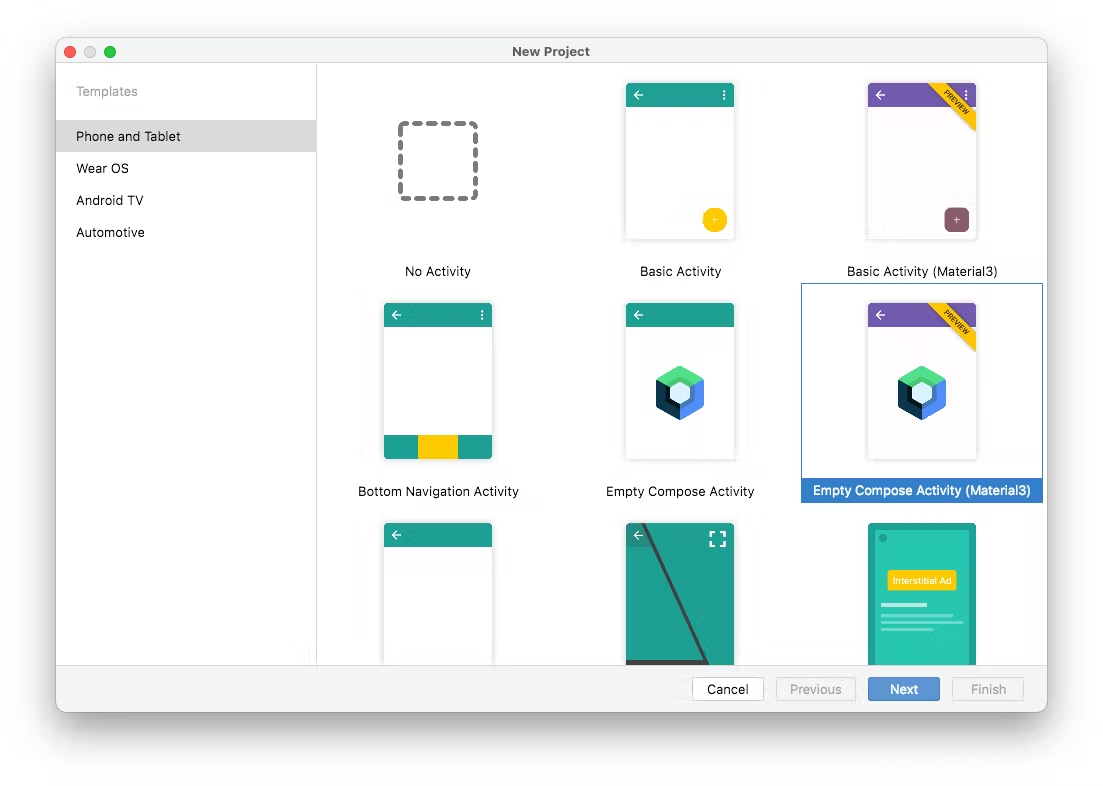Click the yellow plus FAB in Basic Activity
This screenshot has width=1103, height=786.
(715, 220)
